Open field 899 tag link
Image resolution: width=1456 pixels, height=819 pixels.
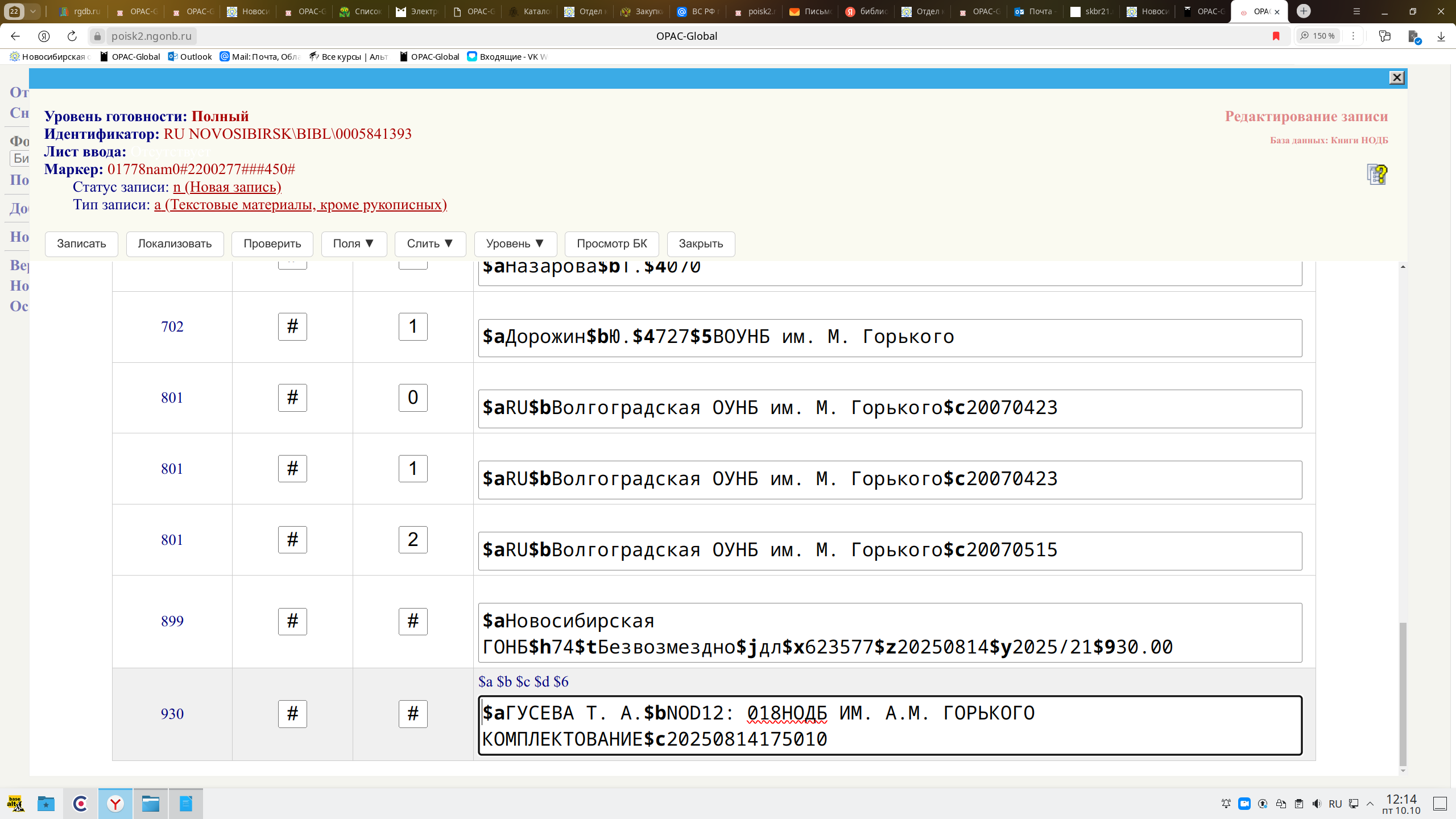tap(172, 621)
